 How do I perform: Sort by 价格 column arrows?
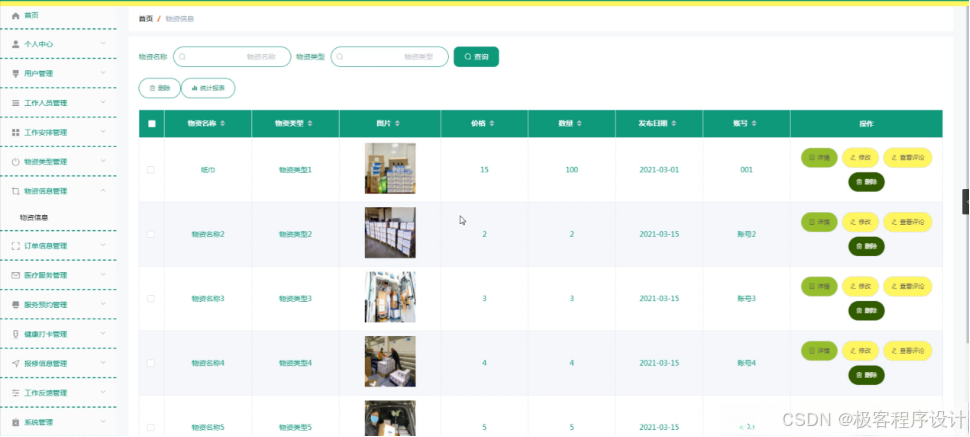[492, 124]
